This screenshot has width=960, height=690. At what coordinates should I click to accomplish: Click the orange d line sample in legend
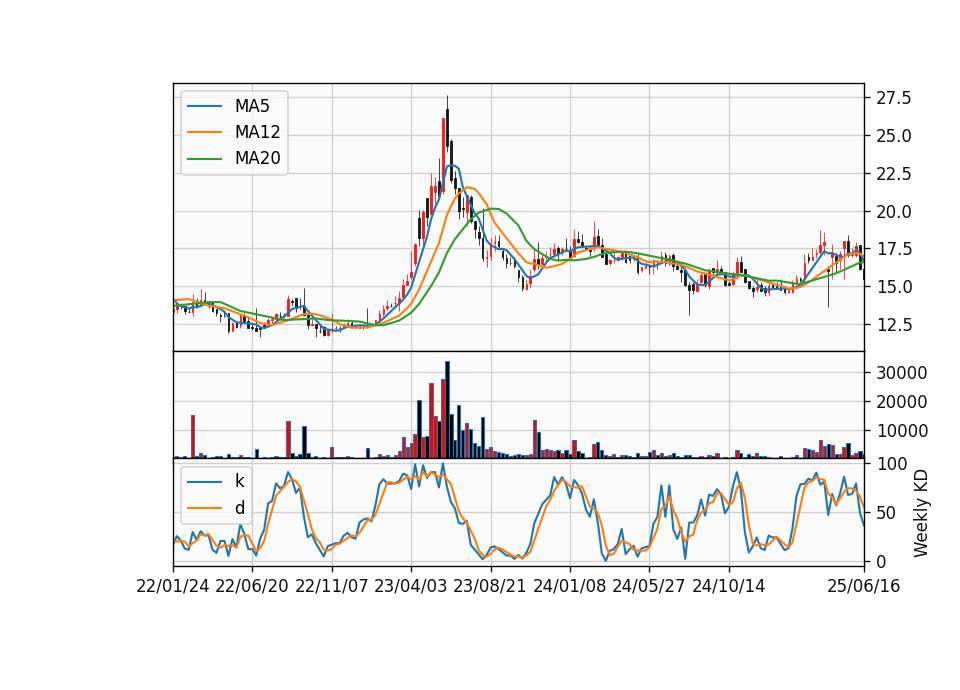(204, 508)
